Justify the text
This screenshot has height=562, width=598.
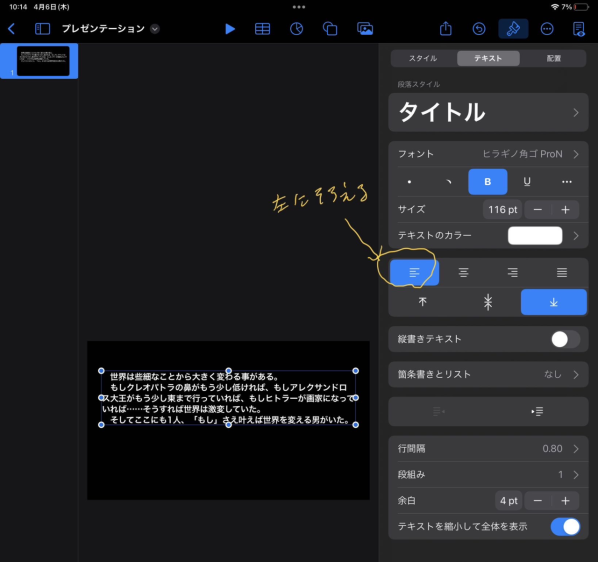[562, 272]
